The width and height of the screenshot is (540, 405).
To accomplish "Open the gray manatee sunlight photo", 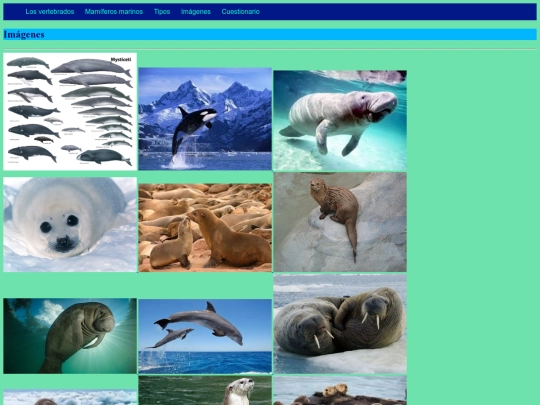I will pyautogui.click(x=70, y=336).
